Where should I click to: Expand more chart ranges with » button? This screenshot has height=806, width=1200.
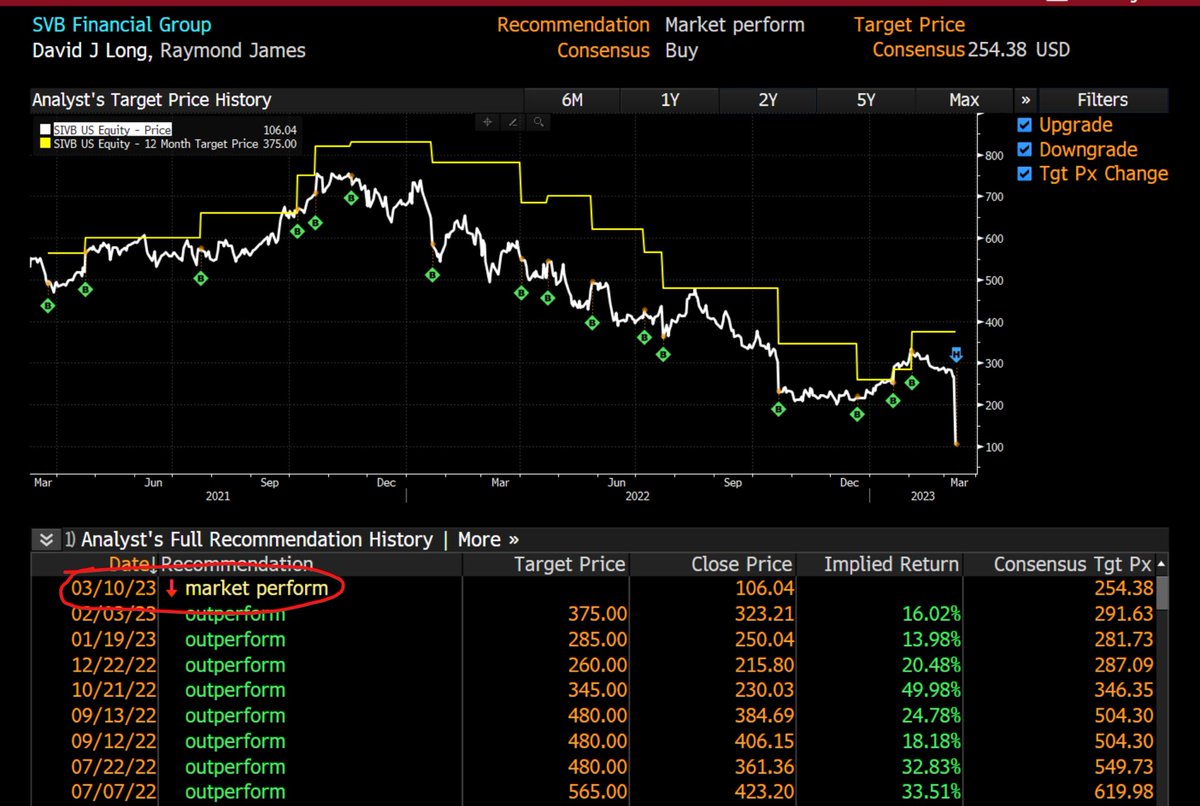point(1025,100)
